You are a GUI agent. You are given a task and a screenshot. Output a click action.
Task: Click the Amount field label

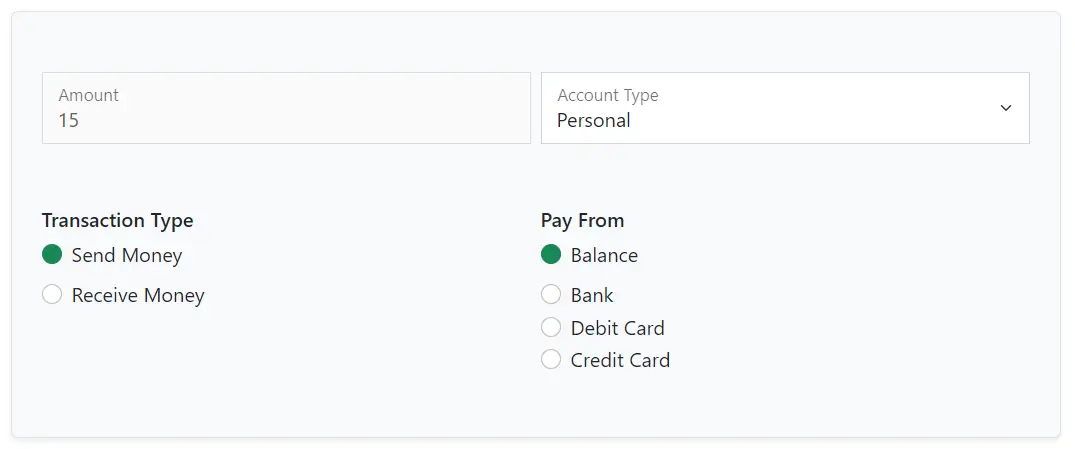point(88,95)
